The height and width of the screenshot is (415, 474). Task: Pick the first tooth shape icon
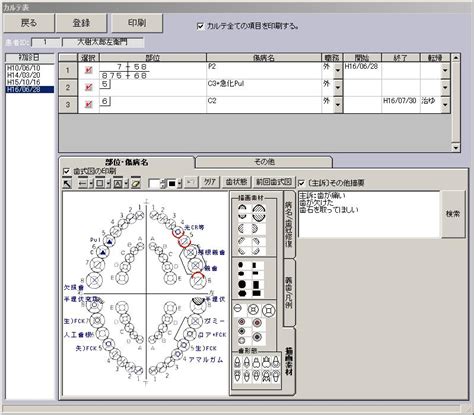[x=237, y=362]
